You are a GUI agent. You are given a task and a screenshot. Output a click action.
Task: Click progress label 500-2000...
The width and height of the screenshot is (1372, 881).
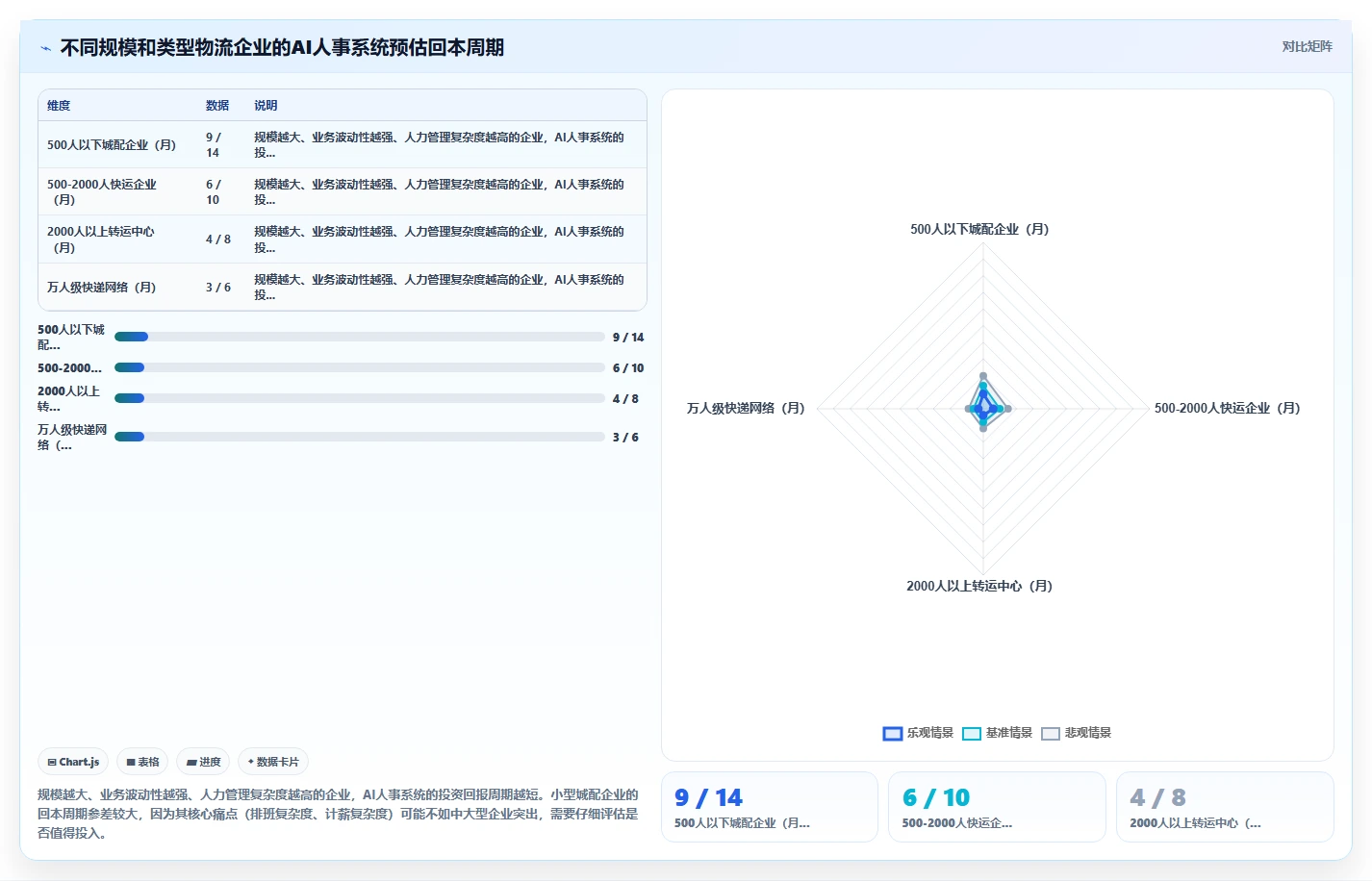pyautogui.click(x=69, y=367)
